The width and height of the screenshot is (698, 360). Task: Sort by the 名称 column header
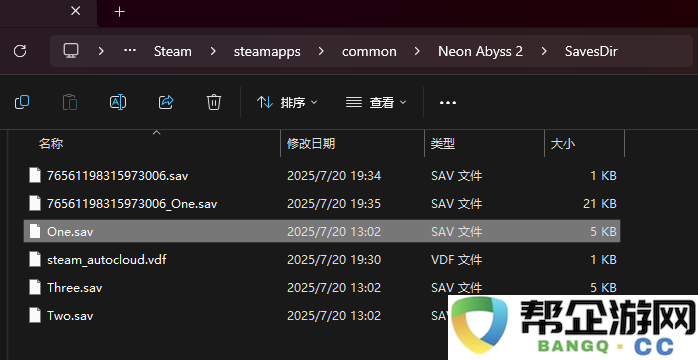(x=51, y=143)
